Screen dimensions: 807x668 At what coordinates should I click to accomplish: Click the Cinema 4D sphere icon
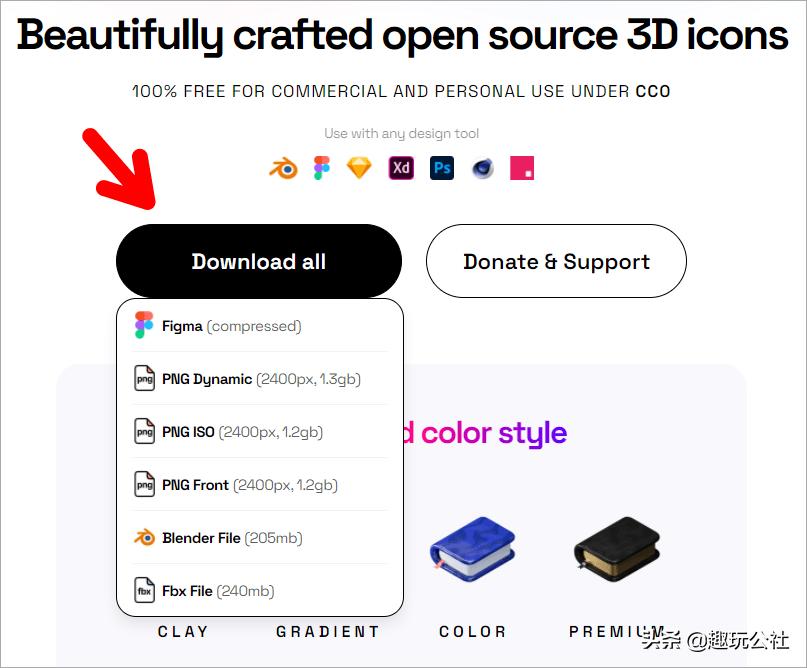click(483, 168)
